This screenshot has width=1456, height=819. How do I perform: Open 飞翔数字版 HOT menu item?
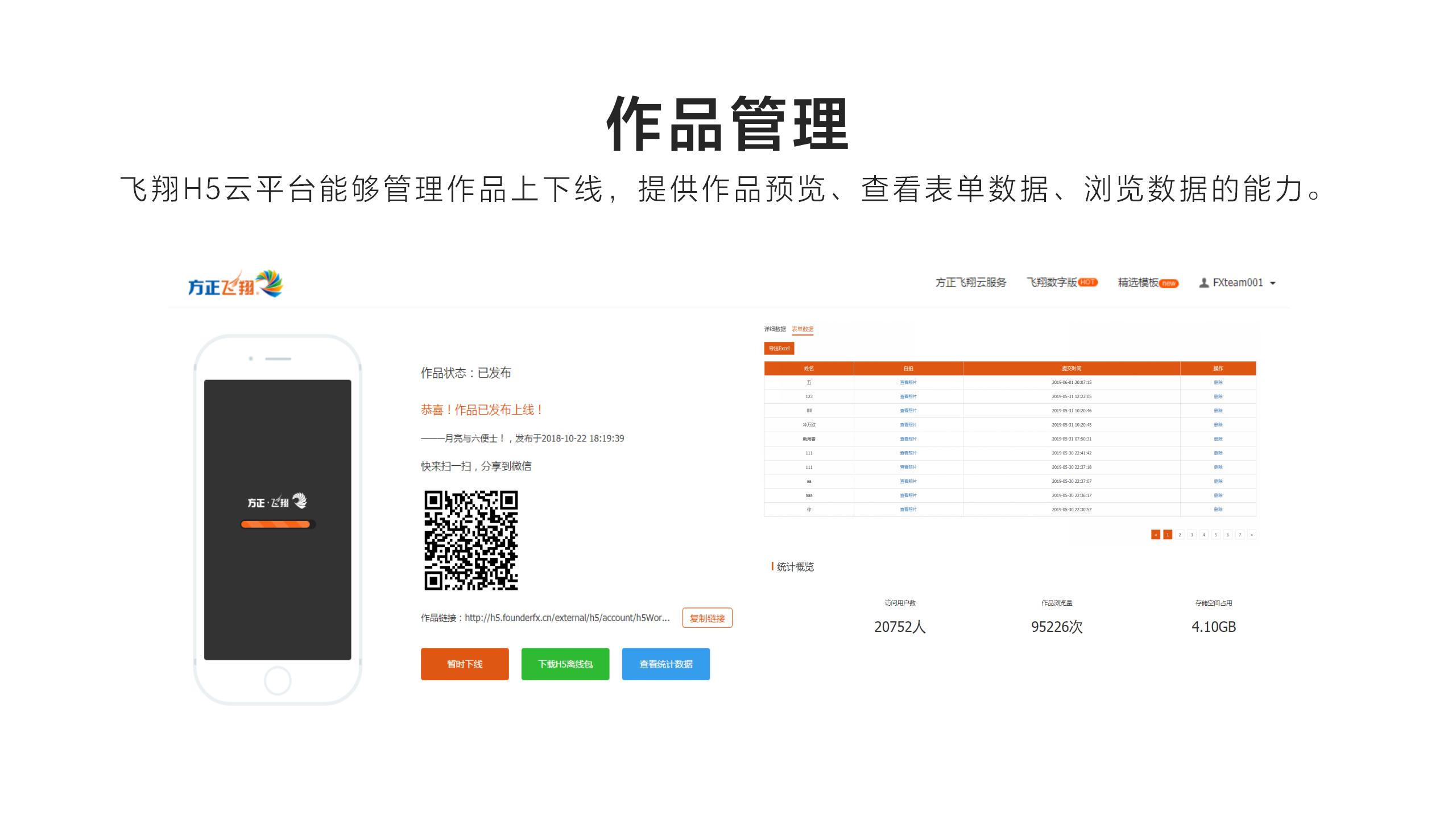point(1061,283)
